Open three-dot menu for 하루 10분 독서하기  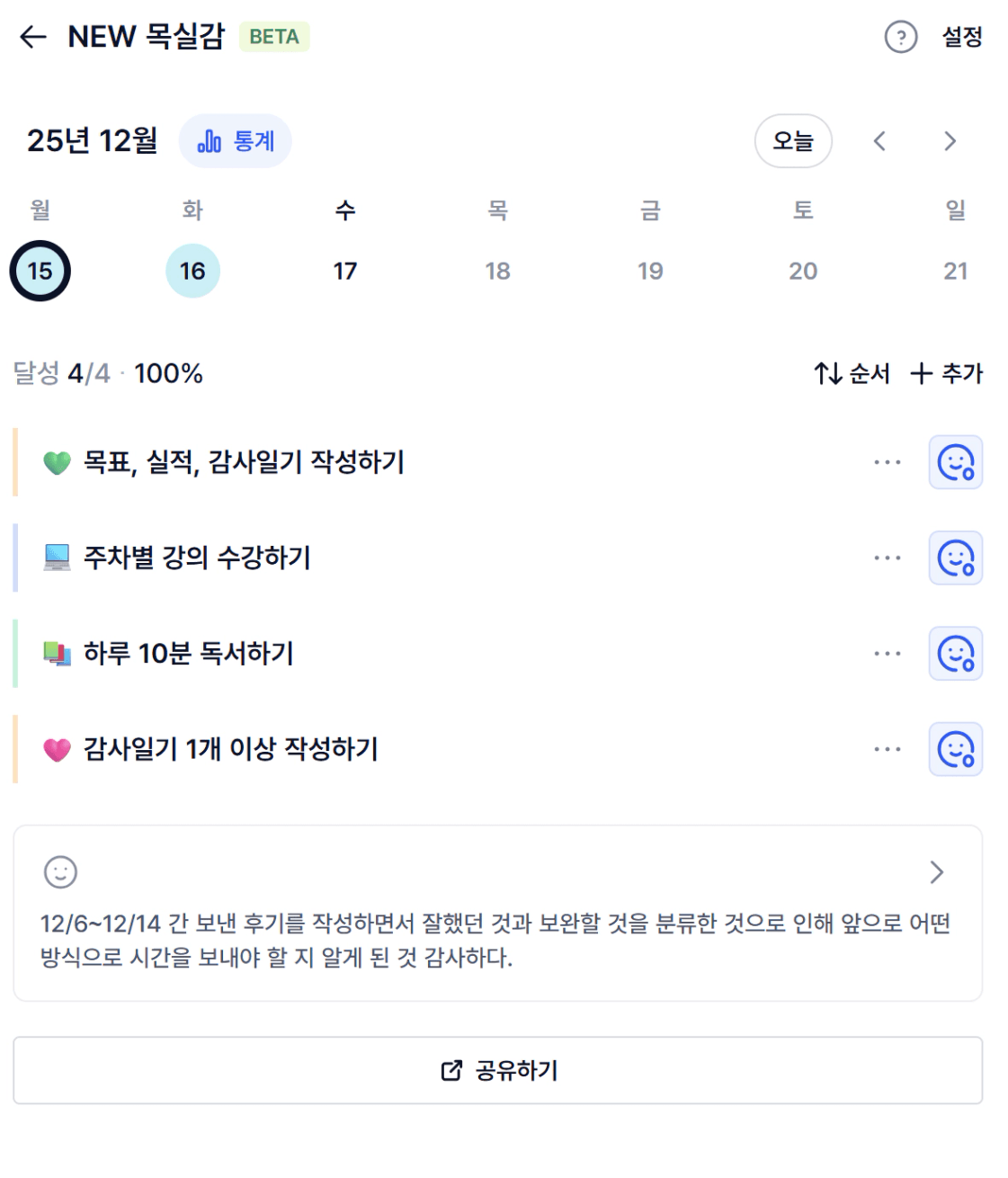click(x=887, y=654)
